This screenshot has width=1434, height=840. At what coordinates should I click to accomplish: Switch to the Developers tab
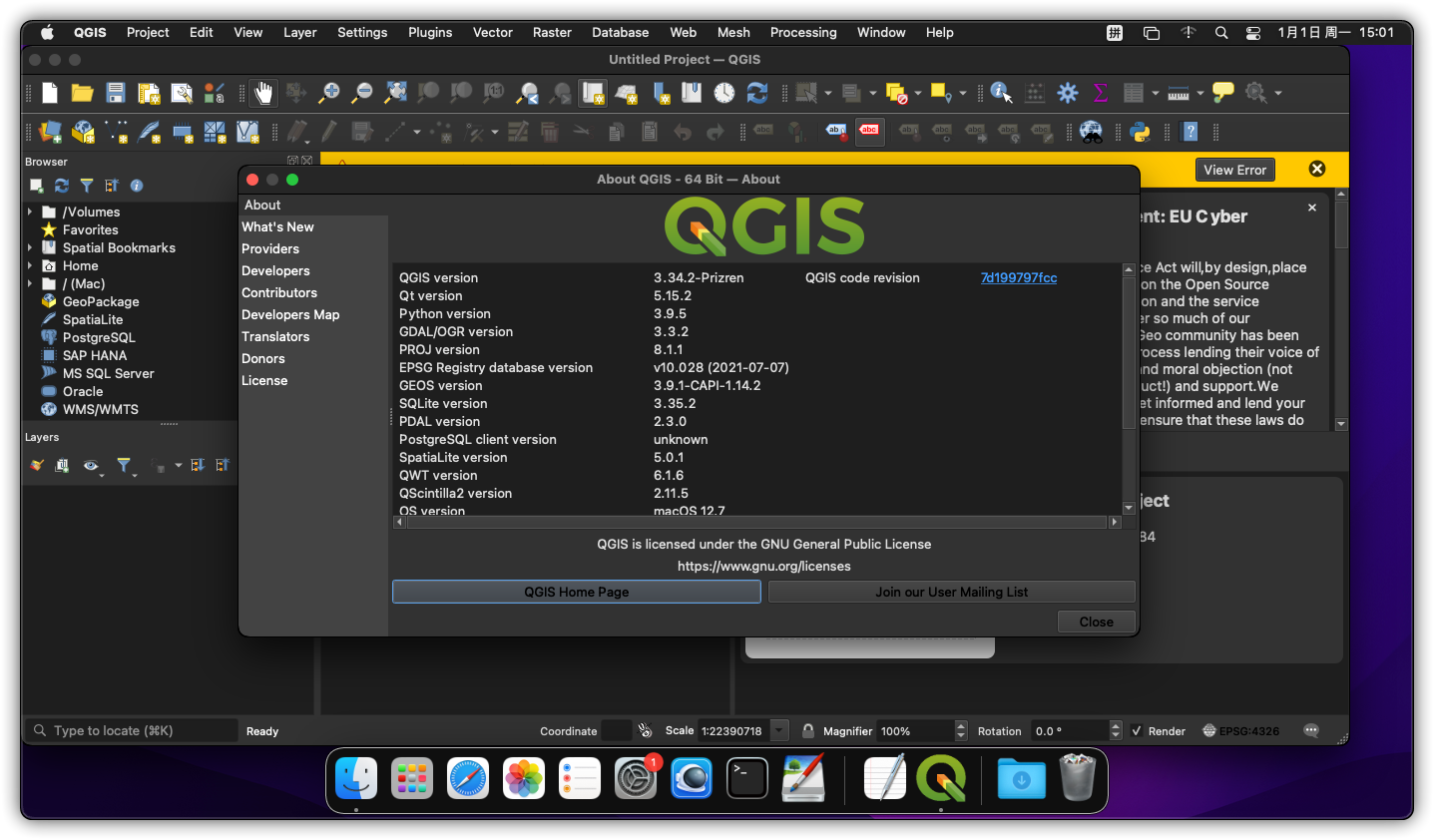[275, 270]
